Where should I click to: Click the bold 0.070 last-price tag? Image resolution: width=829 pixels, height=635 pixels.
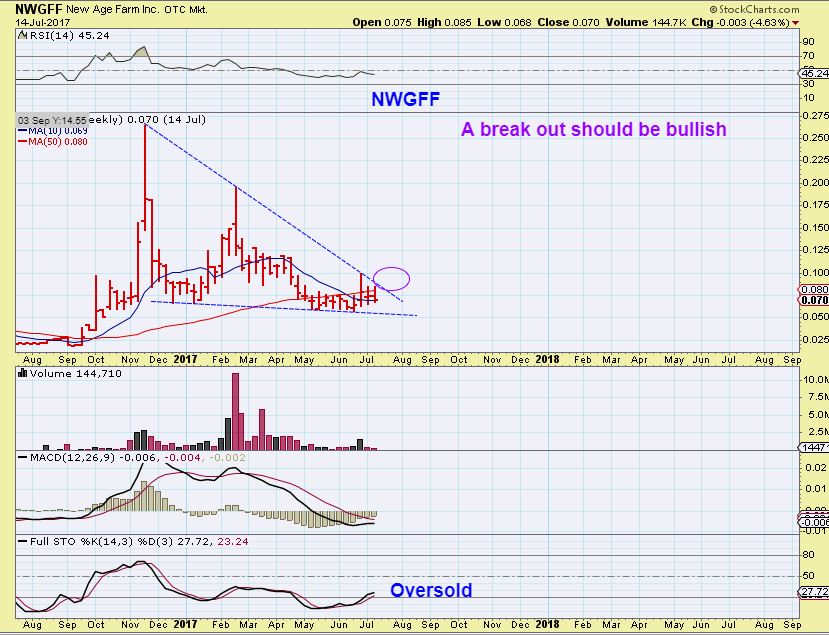[814, 300]
